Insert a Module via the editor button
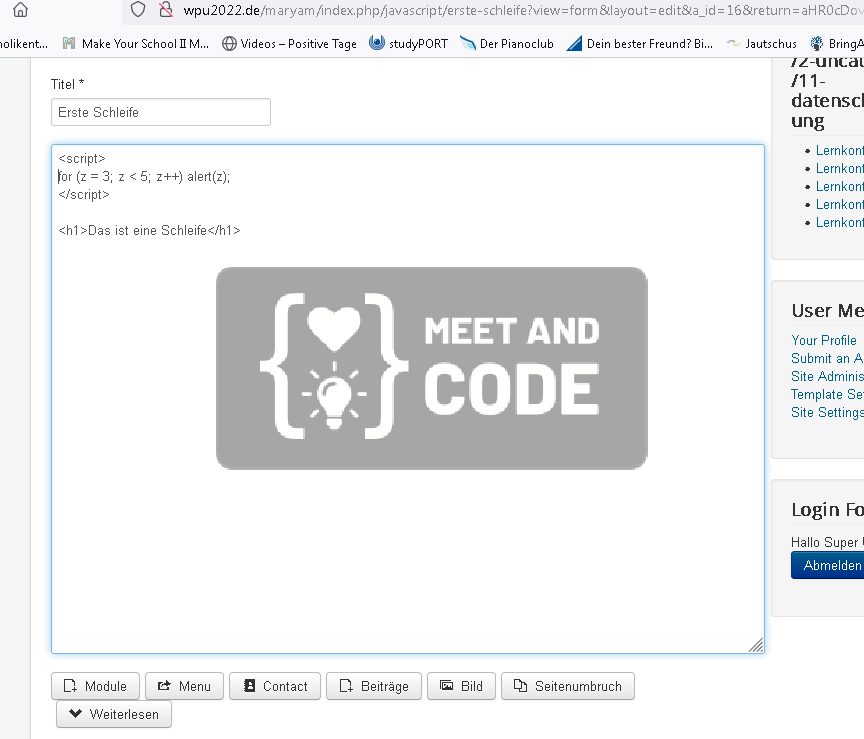Screen dimensions: 864x739 pyautogui.click(x=95, y=686)
